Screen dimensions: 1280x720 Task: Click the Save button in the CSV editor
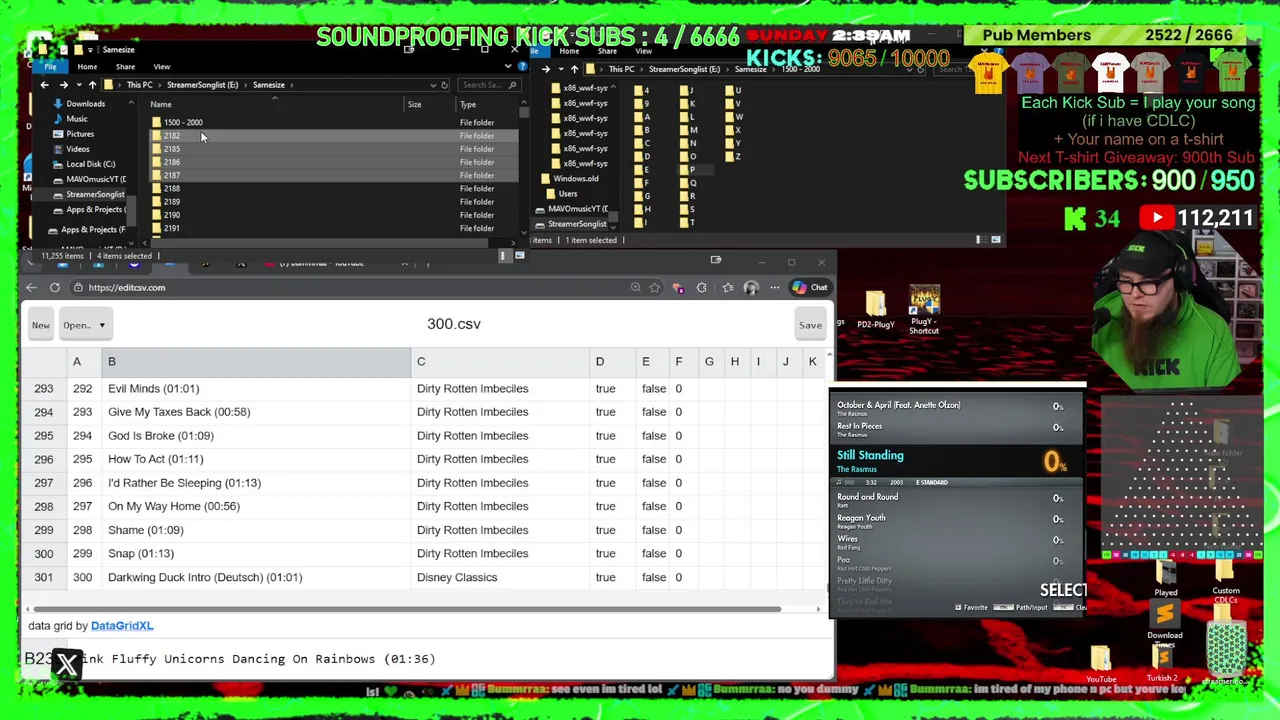pos(810,325)
